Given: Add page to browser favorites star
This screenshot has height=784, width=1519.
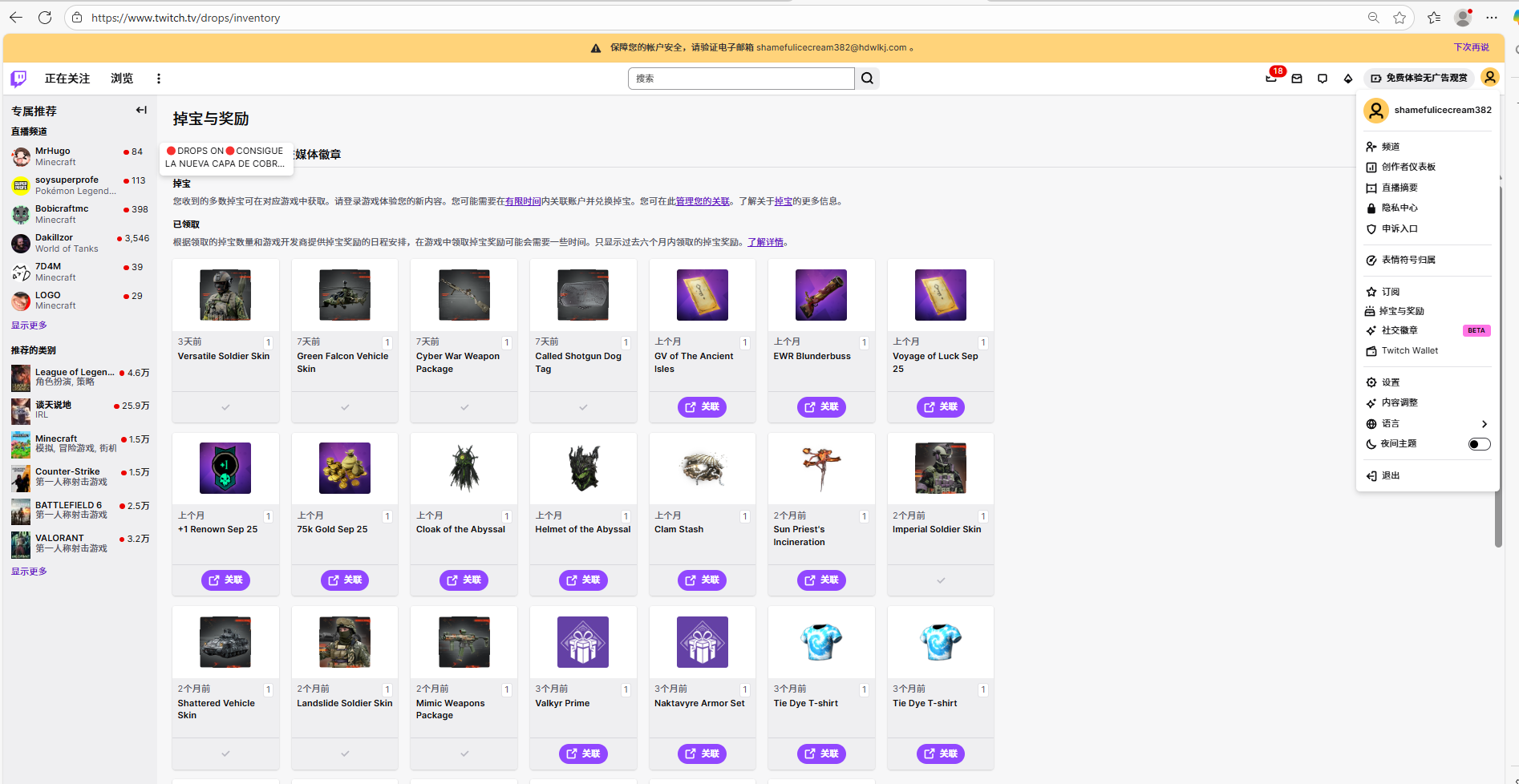Looking at the screenshot, I should (1400, 18).
